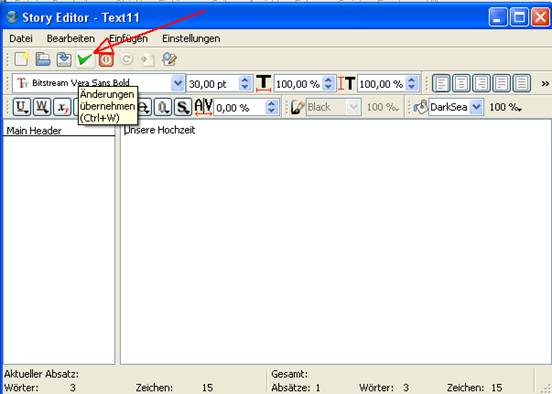Align text right
Viewport: 552px width, 394px height.
pos(481,83)
